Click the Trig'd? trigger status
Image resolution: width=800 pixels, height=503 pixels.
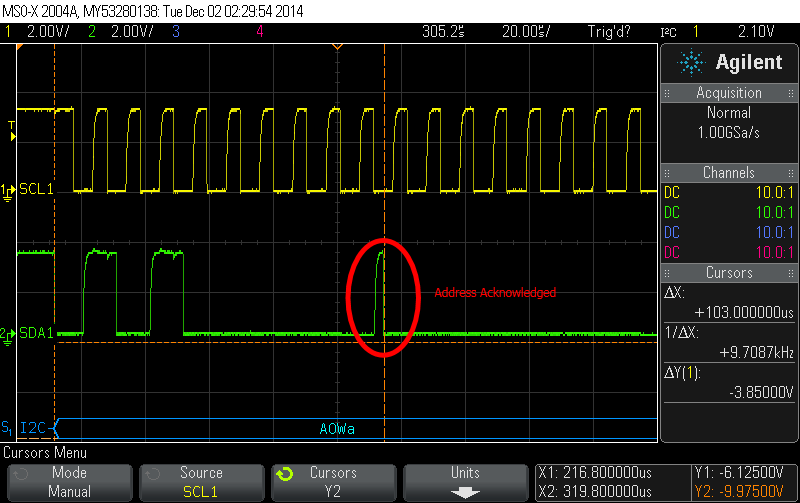[x=609, y=32]
